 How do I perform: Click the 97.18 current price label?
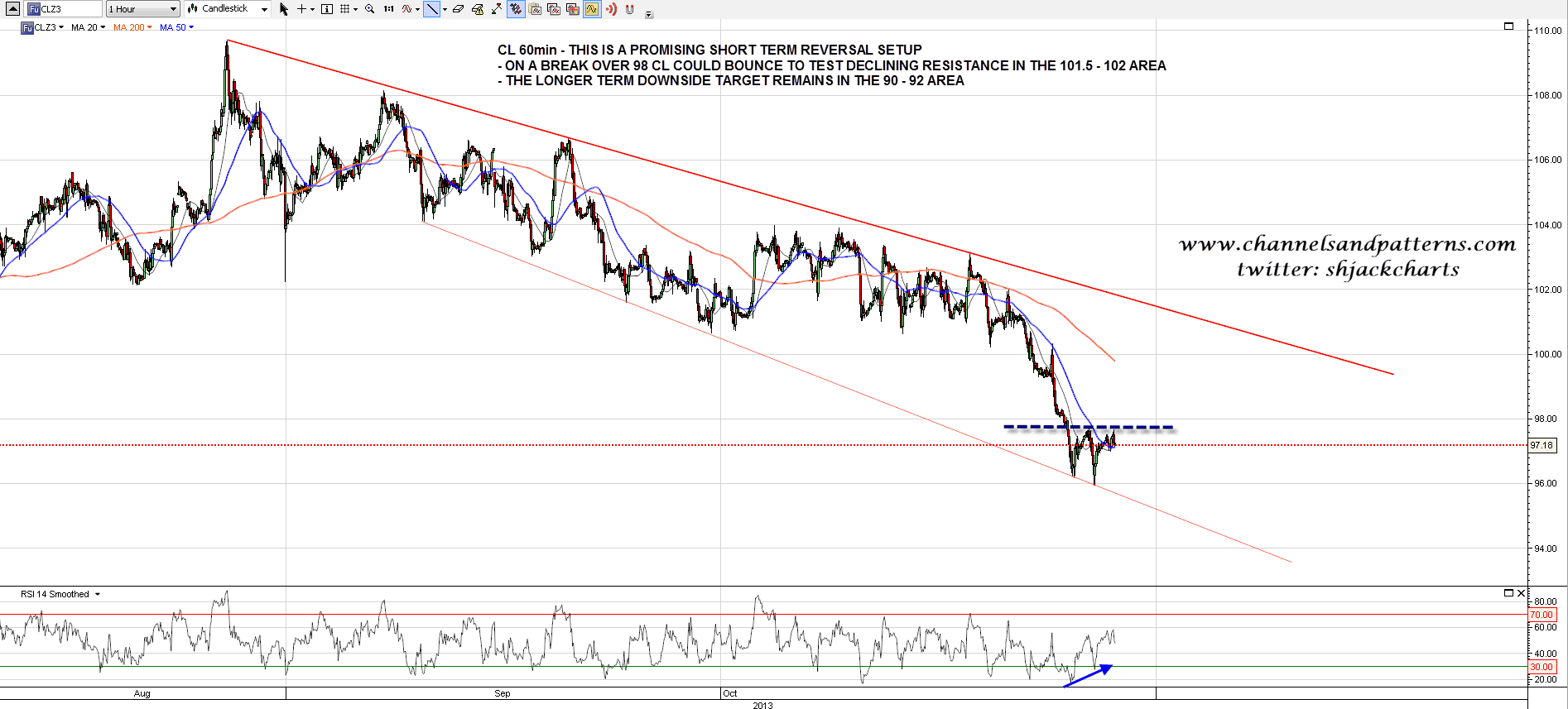tap(1542, 445)
